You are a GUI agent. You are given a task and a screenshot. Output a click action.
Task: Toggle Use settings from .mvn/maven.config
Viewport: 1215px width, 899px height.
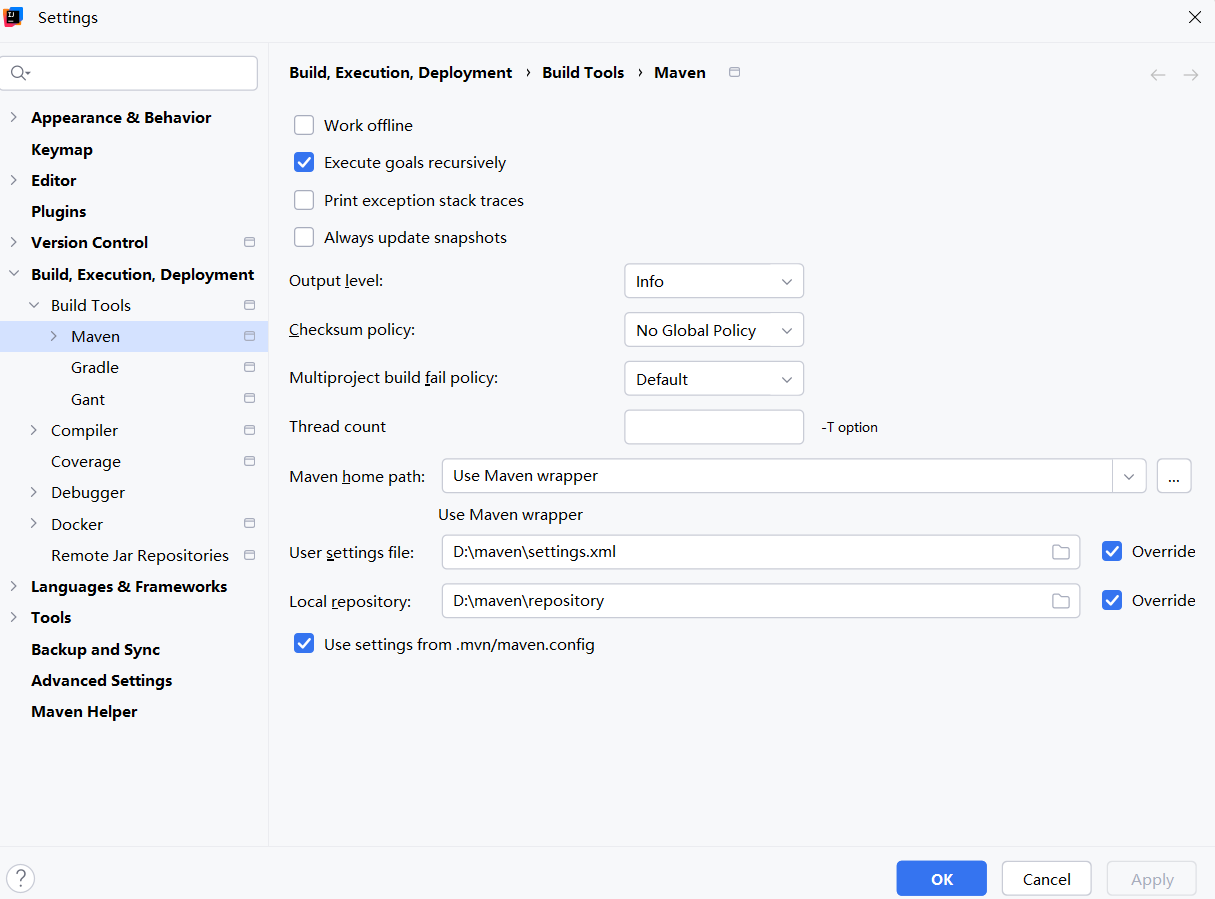tap(304, 644)
